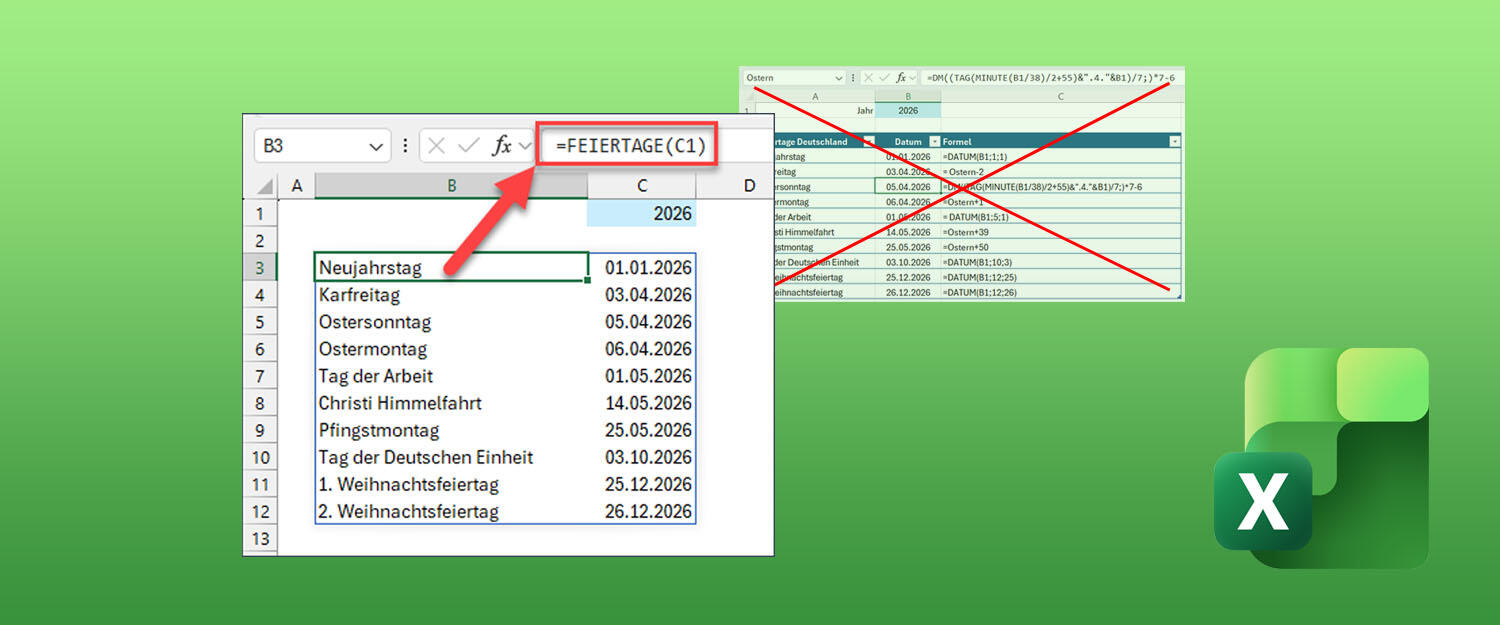Select column header C in the large sheet
The height and width of the screenshot is (625, 1500).
pos(642,185)
